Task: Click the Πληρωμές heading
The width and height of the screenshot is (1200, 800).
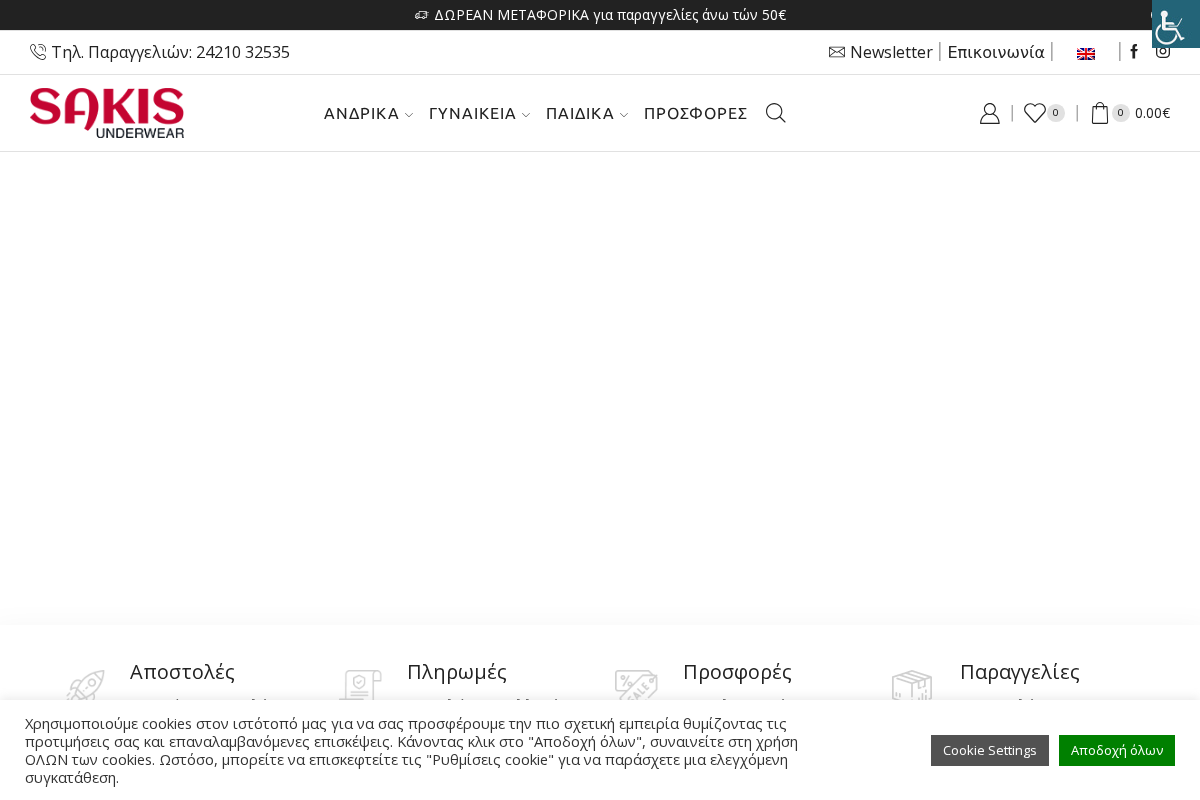Action: (457, 672)
